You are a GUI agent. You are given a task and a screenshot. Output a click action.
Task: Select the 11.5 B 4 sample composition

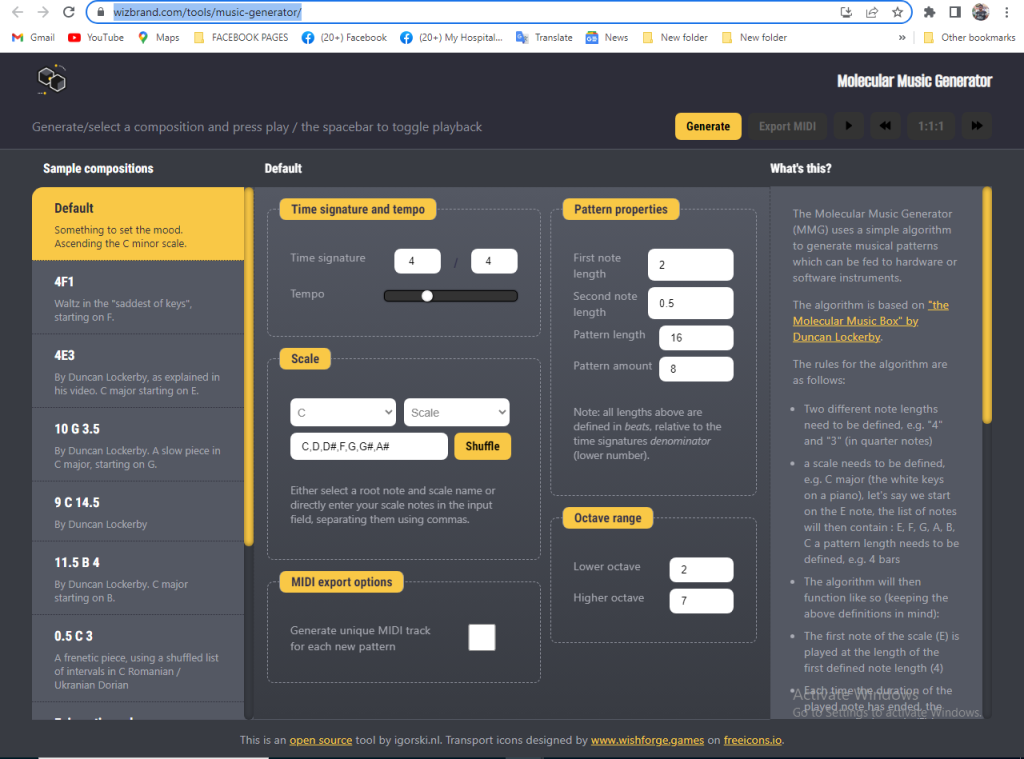138,579
